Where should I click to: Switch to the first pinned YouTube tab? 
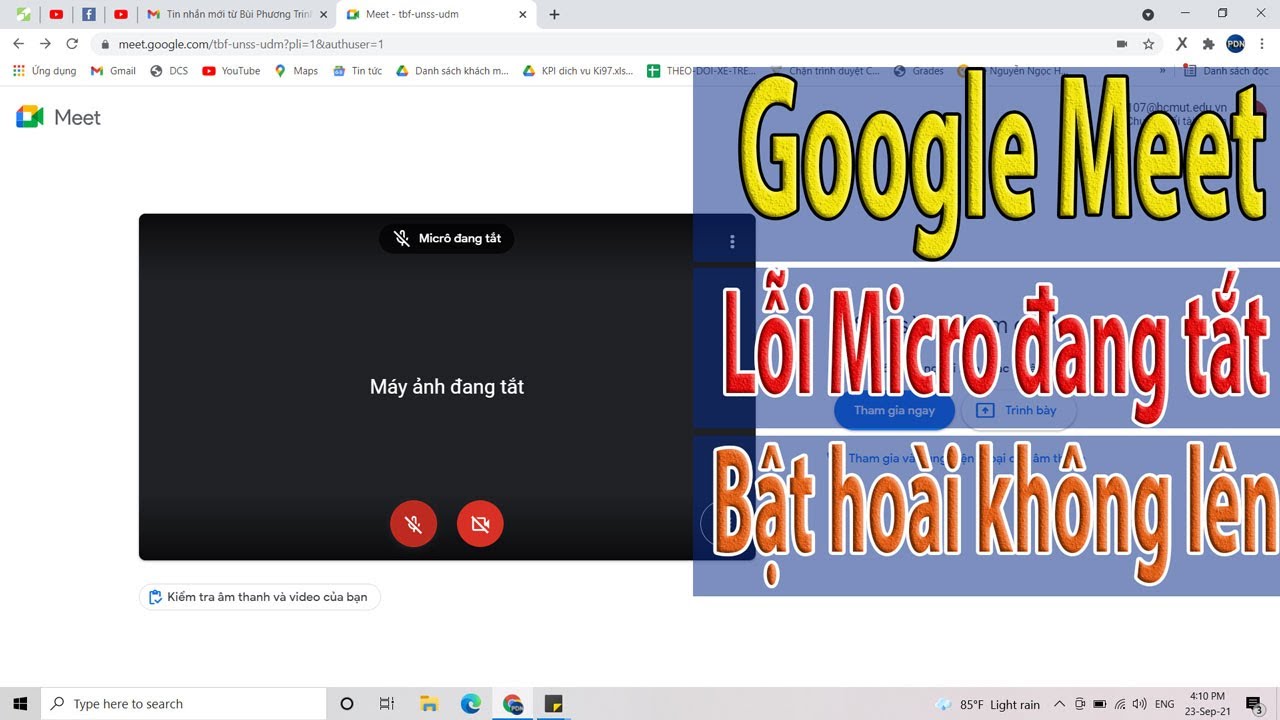(56, 14)
